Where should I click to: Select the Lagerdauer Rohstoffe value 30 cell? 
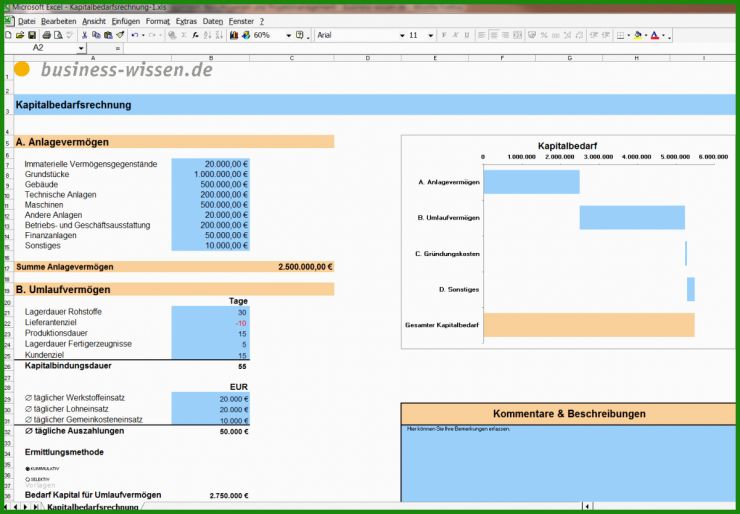(x=210, y=312)
